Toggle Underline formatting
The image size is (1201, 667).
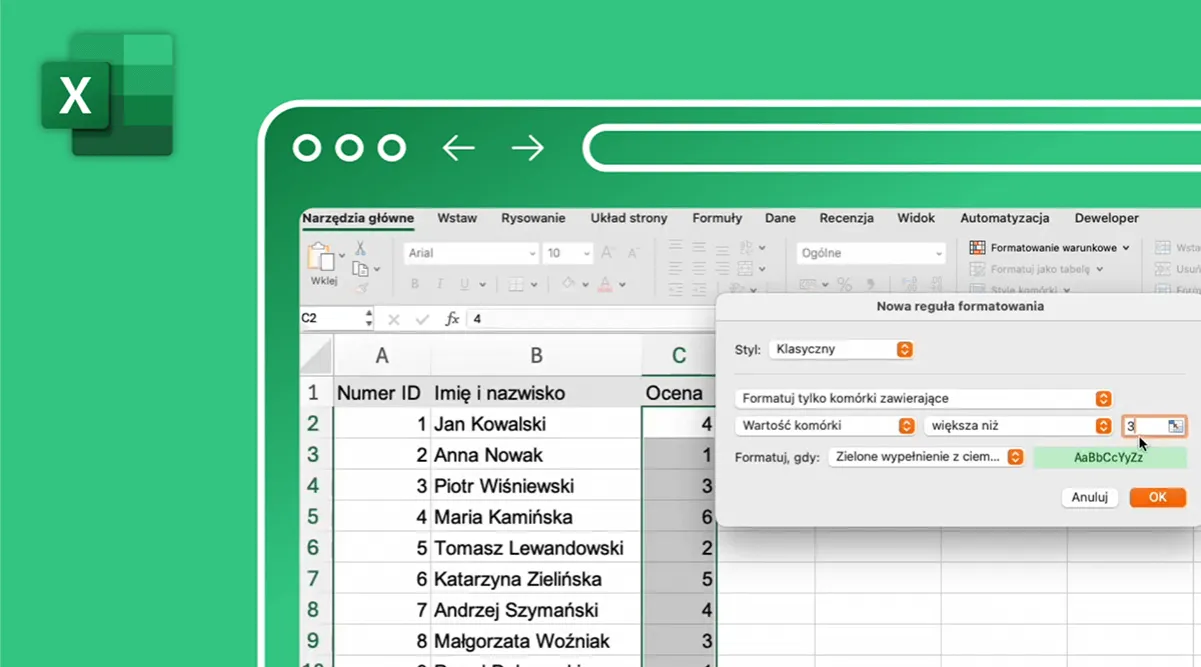click(x=463, y=285)
